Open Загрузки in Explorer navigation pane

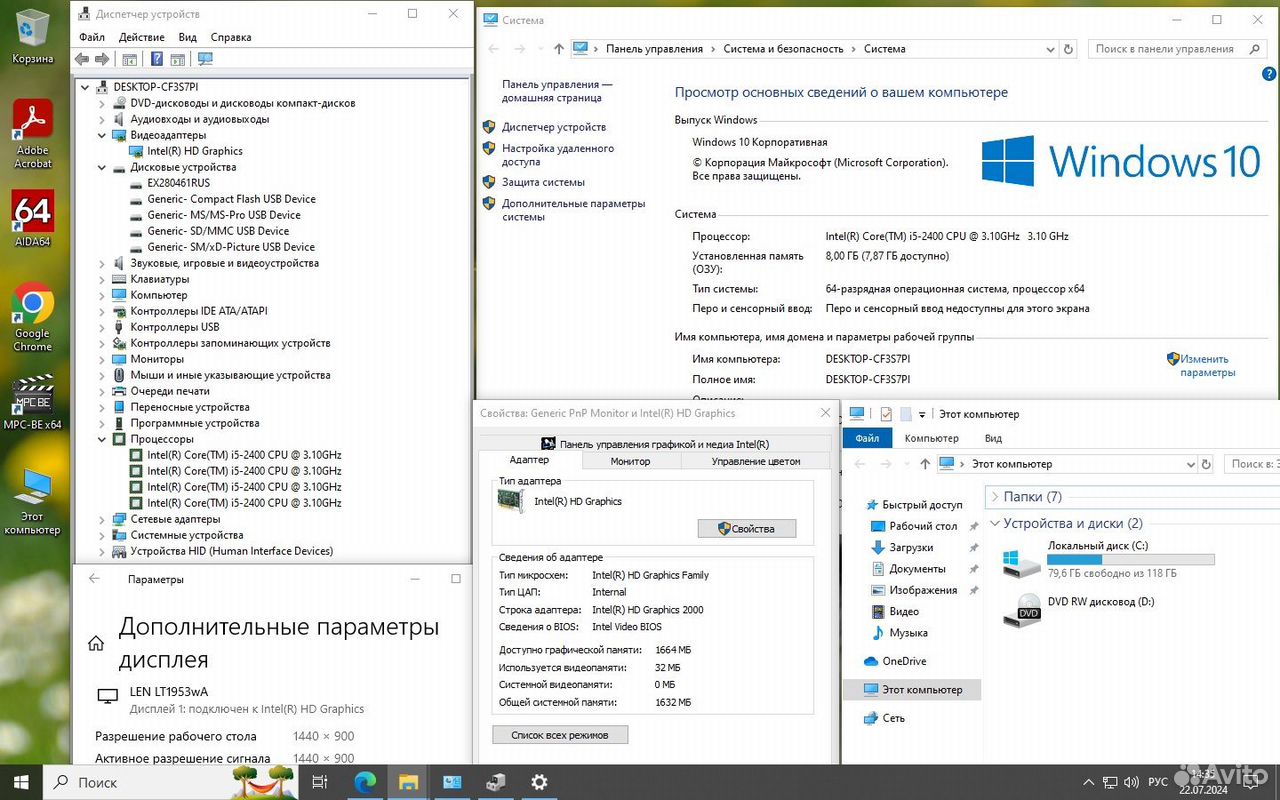911,548
